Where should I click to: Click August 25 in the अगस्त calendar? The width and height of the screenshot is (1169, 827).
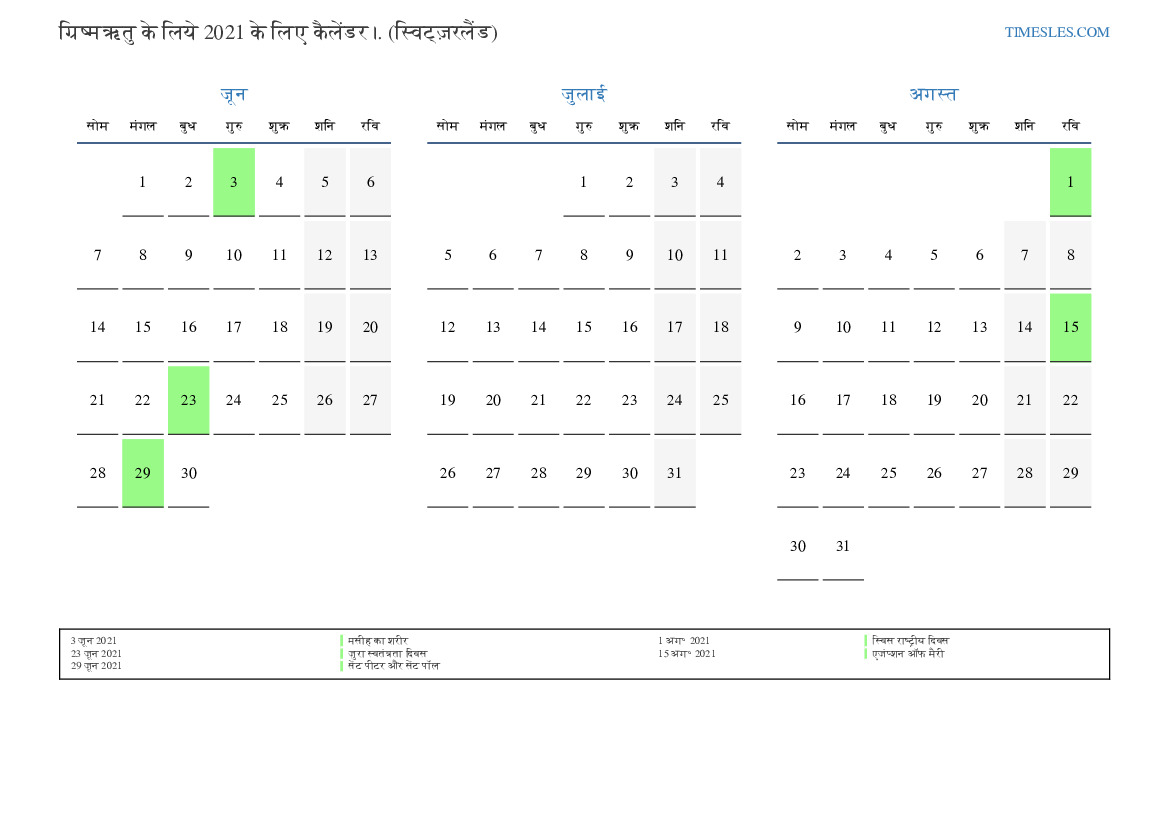(x=889, y=473)
